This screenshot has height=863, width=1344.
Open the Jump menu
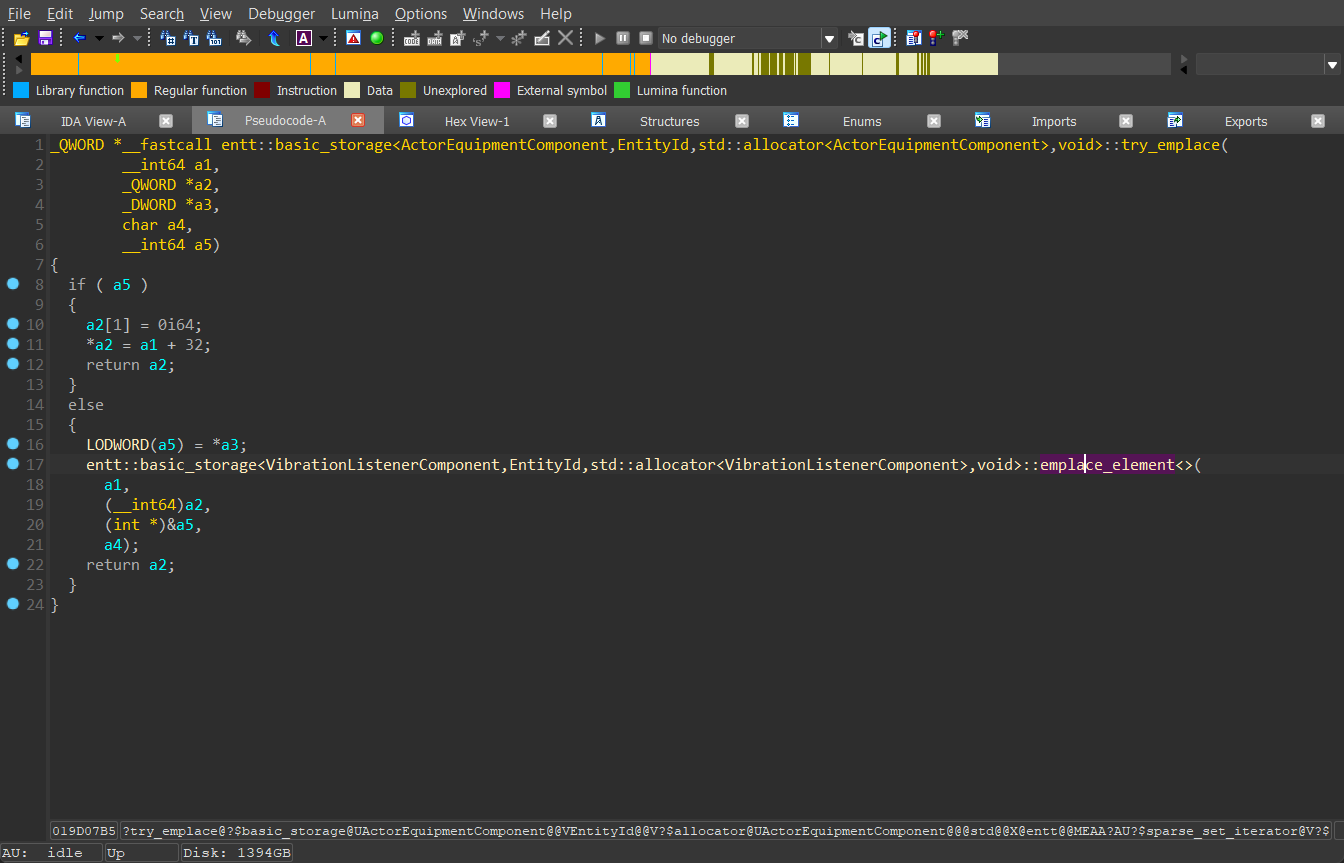(106, 13)
